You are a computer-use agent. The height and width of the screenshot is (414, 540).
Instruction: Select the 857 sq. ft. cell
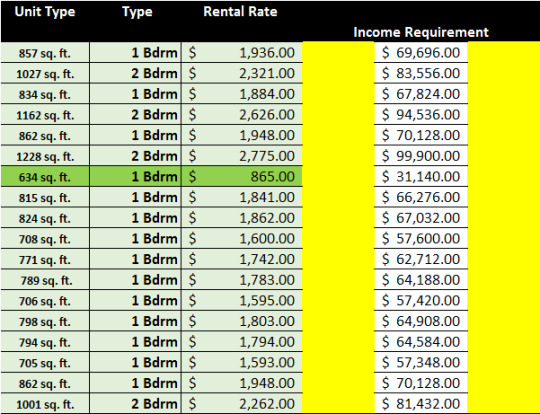point(45,53)
